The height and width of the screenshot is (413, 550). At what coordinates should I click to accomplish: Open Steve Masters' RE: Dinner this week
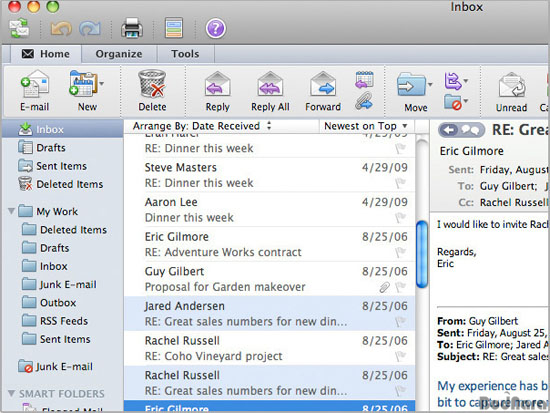269,175
